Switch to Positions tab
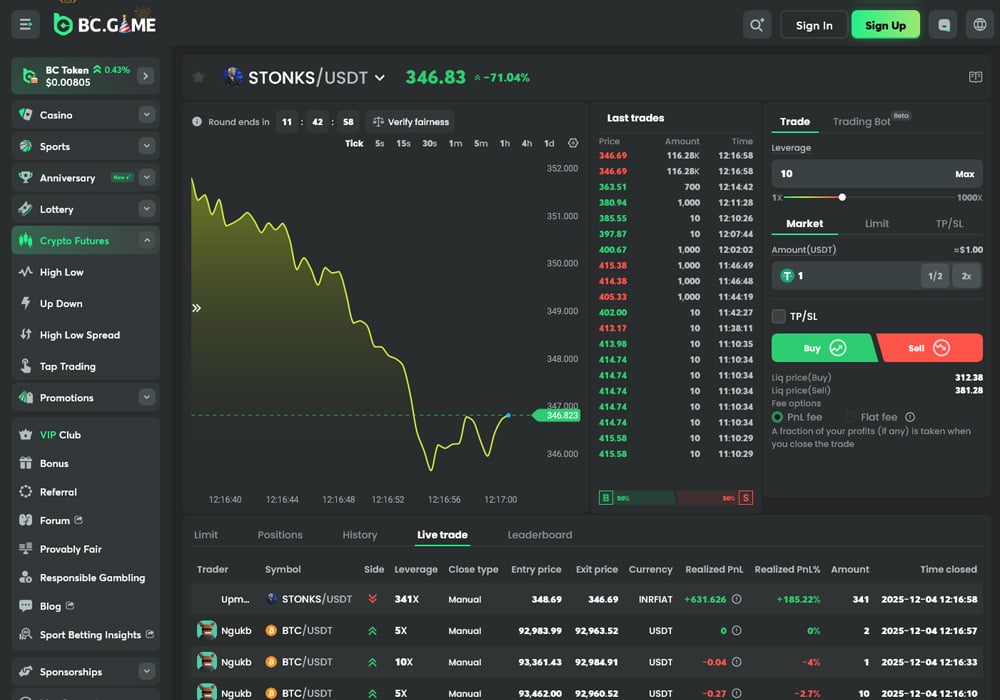Image resolution: width=1000 pixels, height=700 pixels. click(x=280, y=535)
